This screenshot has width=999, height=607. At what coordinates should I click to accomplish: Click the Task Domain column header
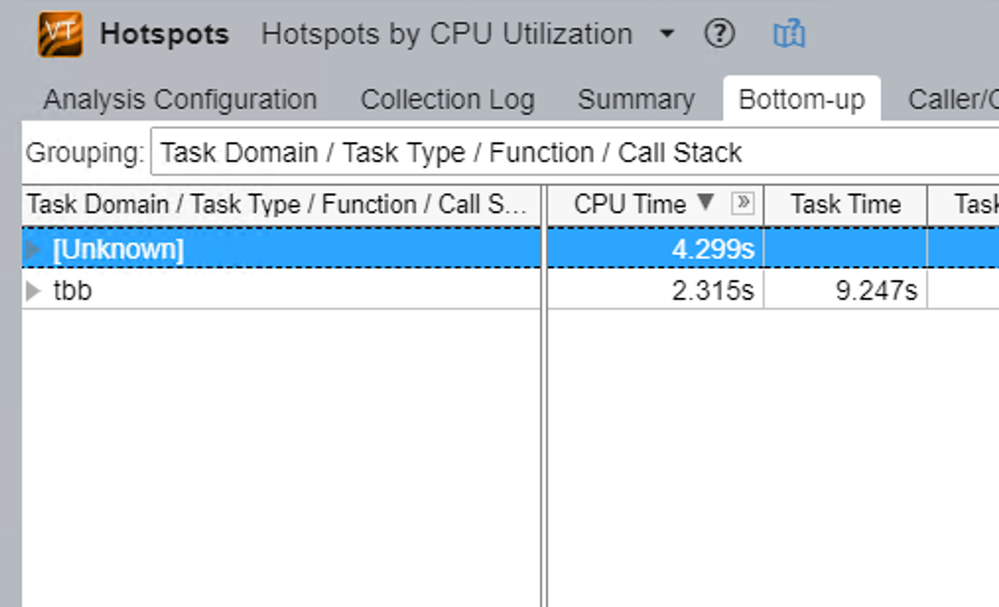(277, 204)
